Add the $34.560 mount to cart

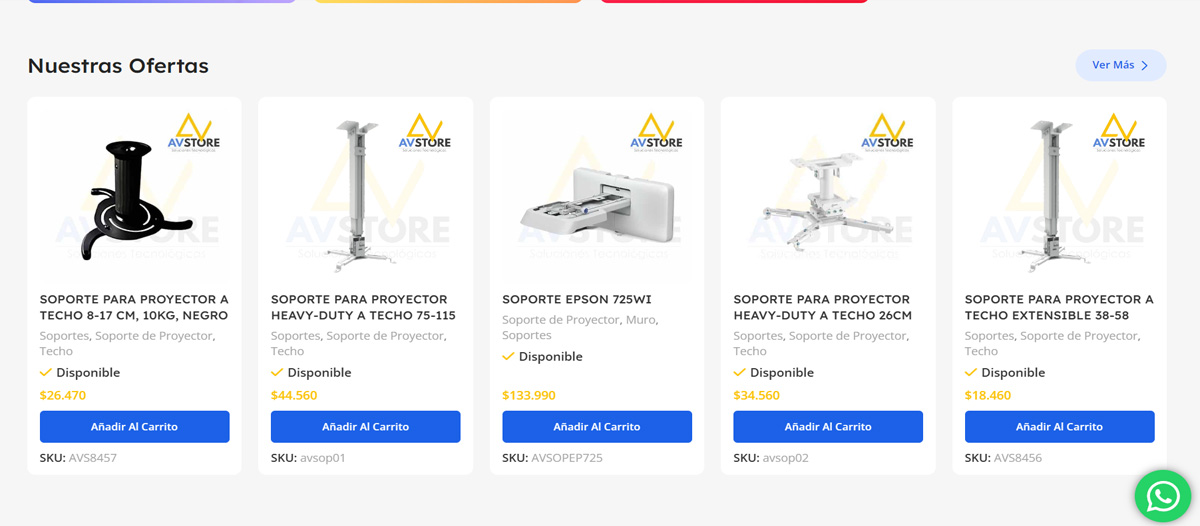point(828,427)
